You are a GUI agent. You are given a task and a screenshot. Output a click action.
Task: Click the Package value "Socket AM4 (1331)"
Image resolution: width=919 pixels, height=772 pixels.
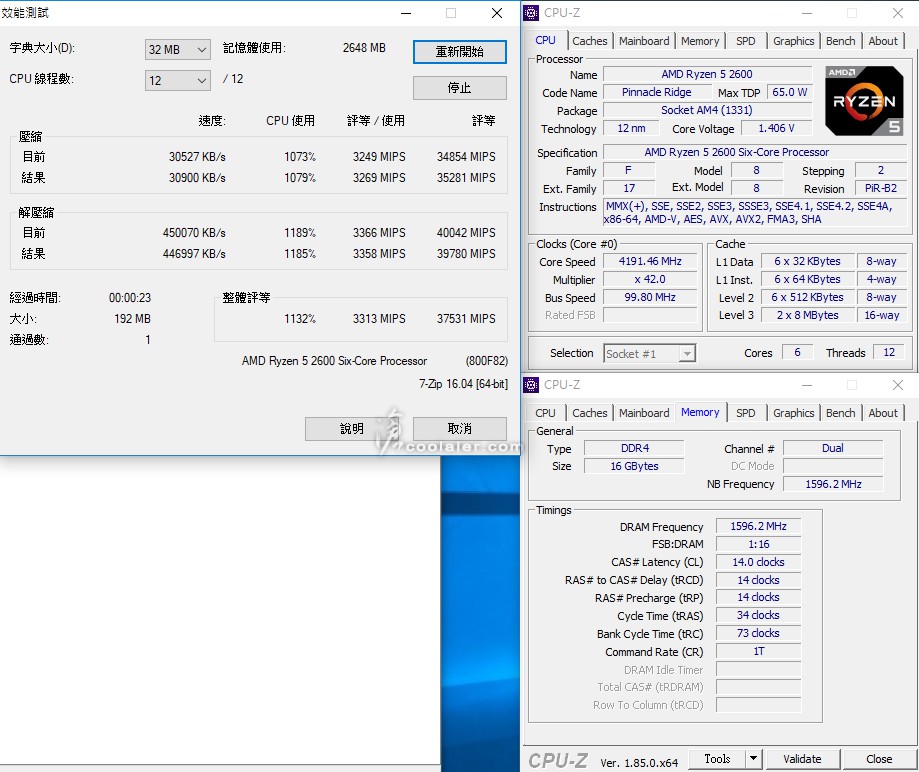coord(707,110)
